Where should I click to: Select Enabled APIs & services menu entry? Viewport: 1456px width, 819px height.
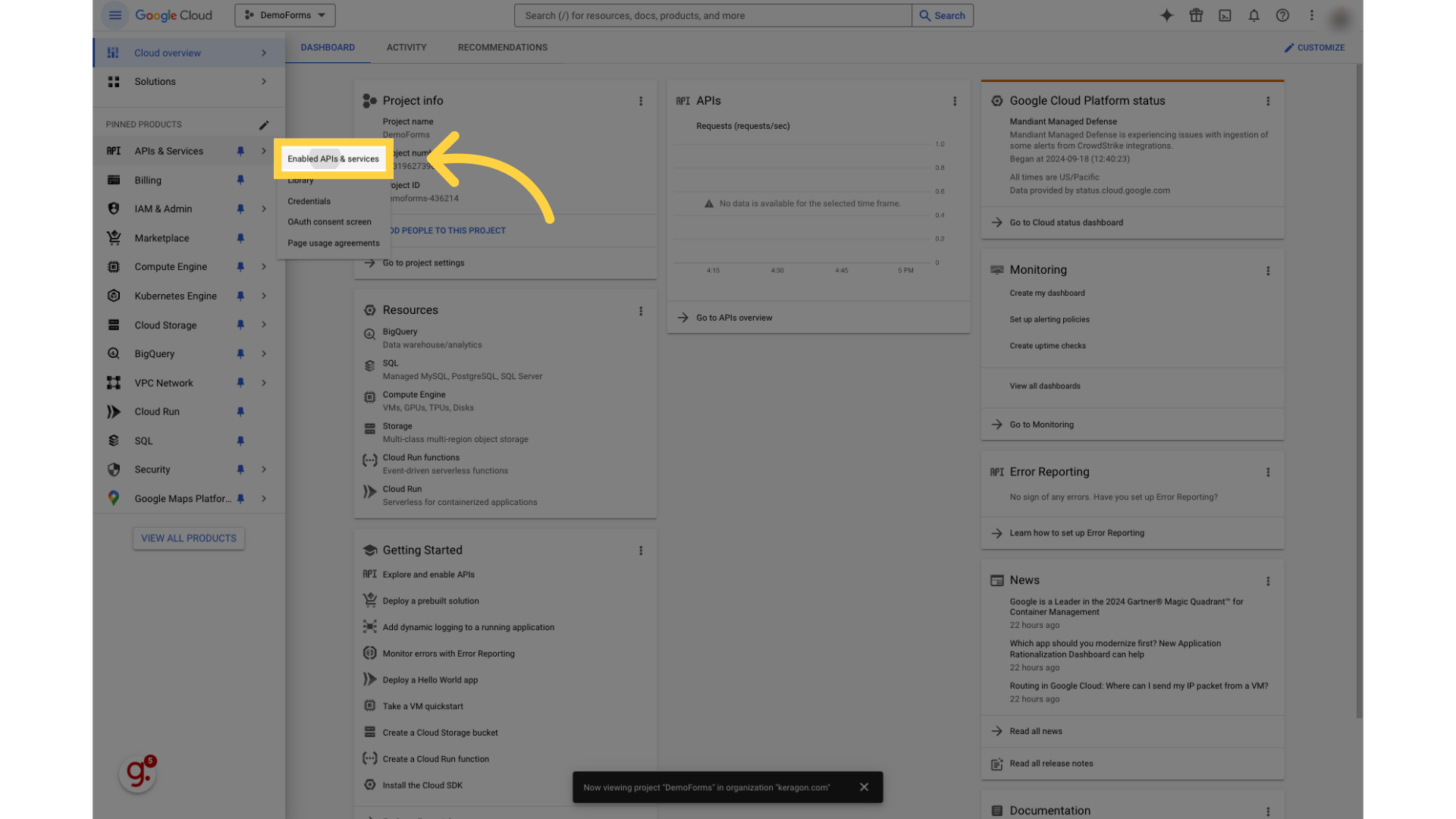333,158
